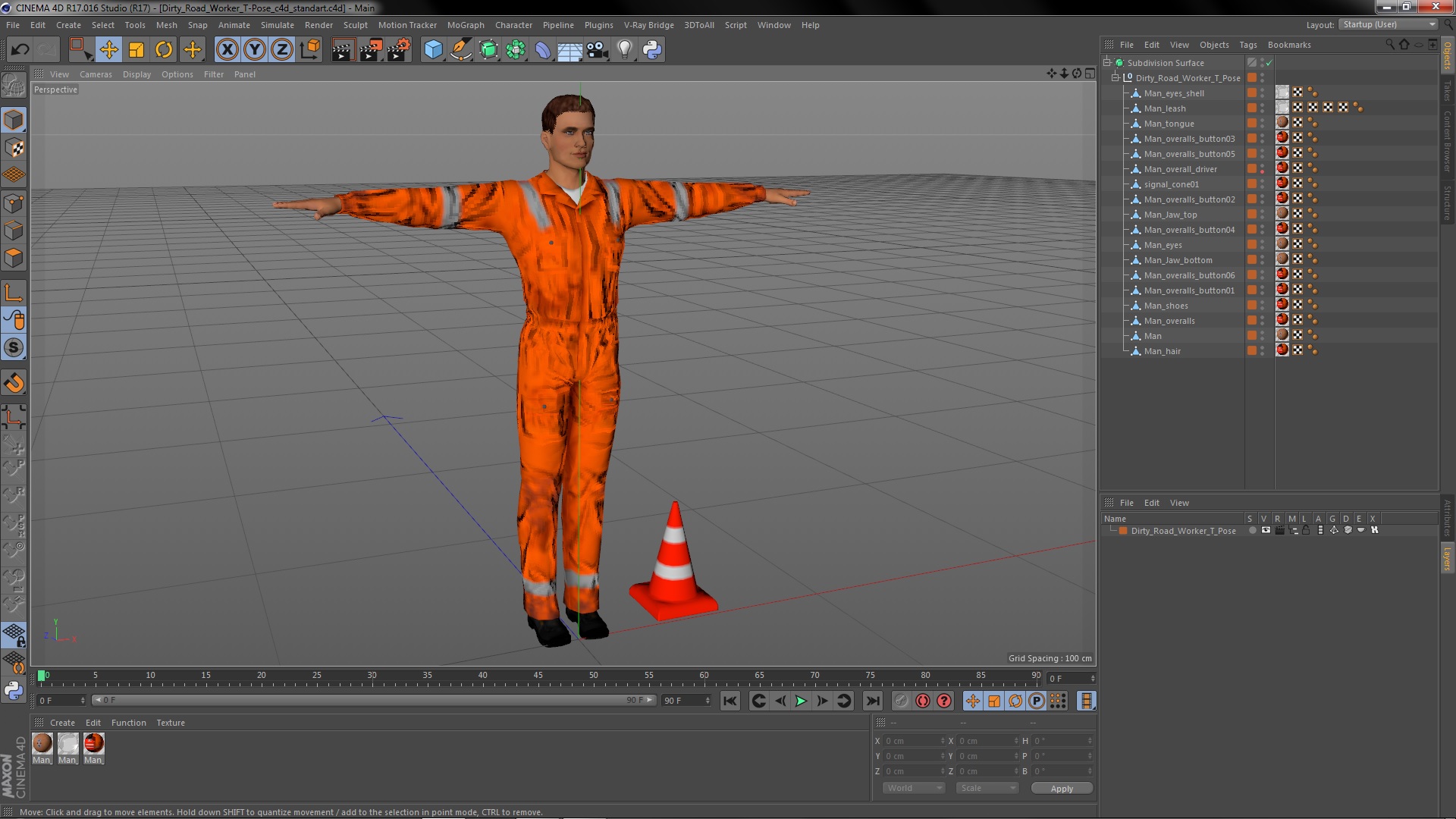Go to start of animation
This screenshot has height=819, width=1456.
click(730, 701)
